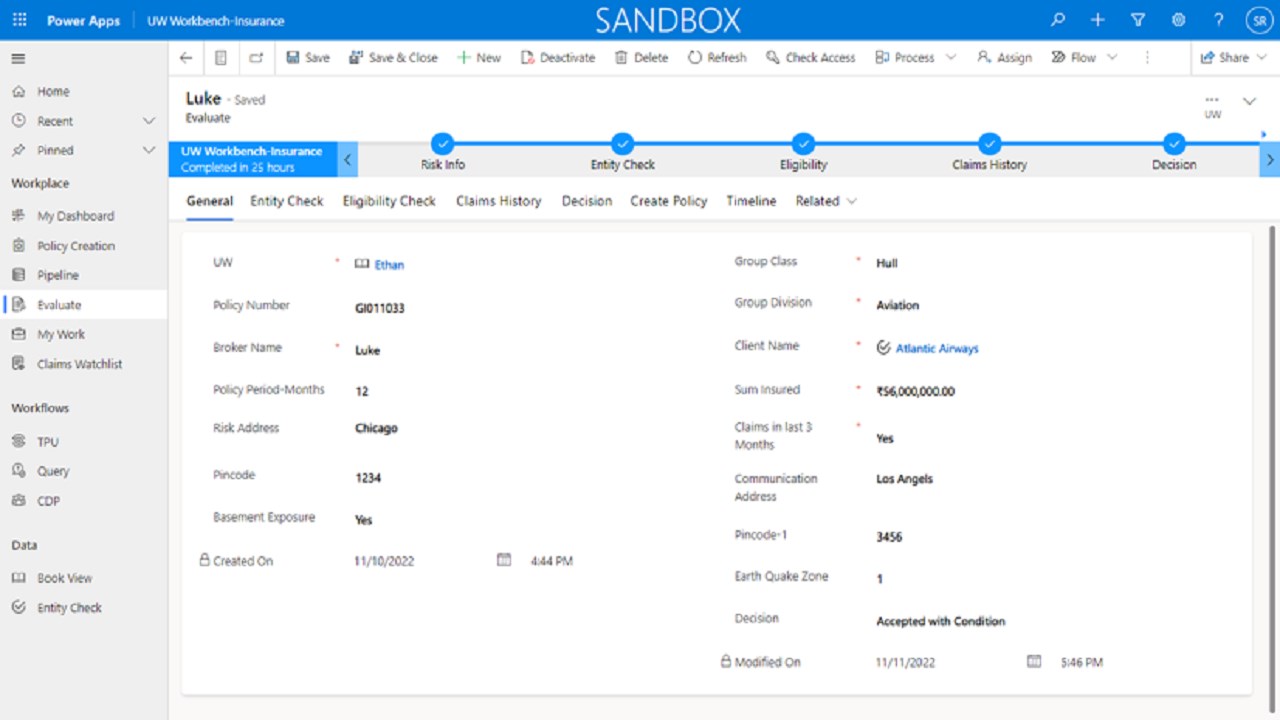Image resolution: width=1280 pixels, height=720 pixels.
Task: Open record in new window icon
Action: [x=256, y=58]
